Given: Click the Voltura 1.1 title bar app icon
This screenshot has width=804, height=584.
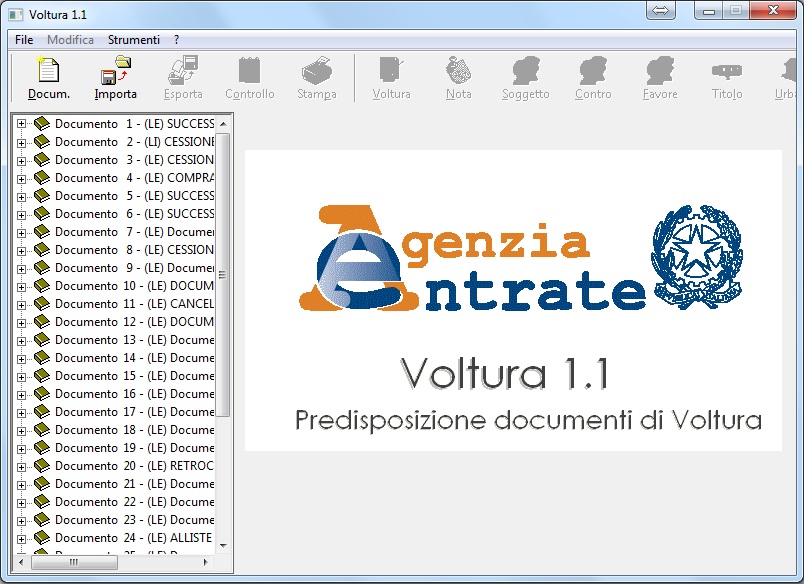Looking at the screenshot, I should coord(16,14).
